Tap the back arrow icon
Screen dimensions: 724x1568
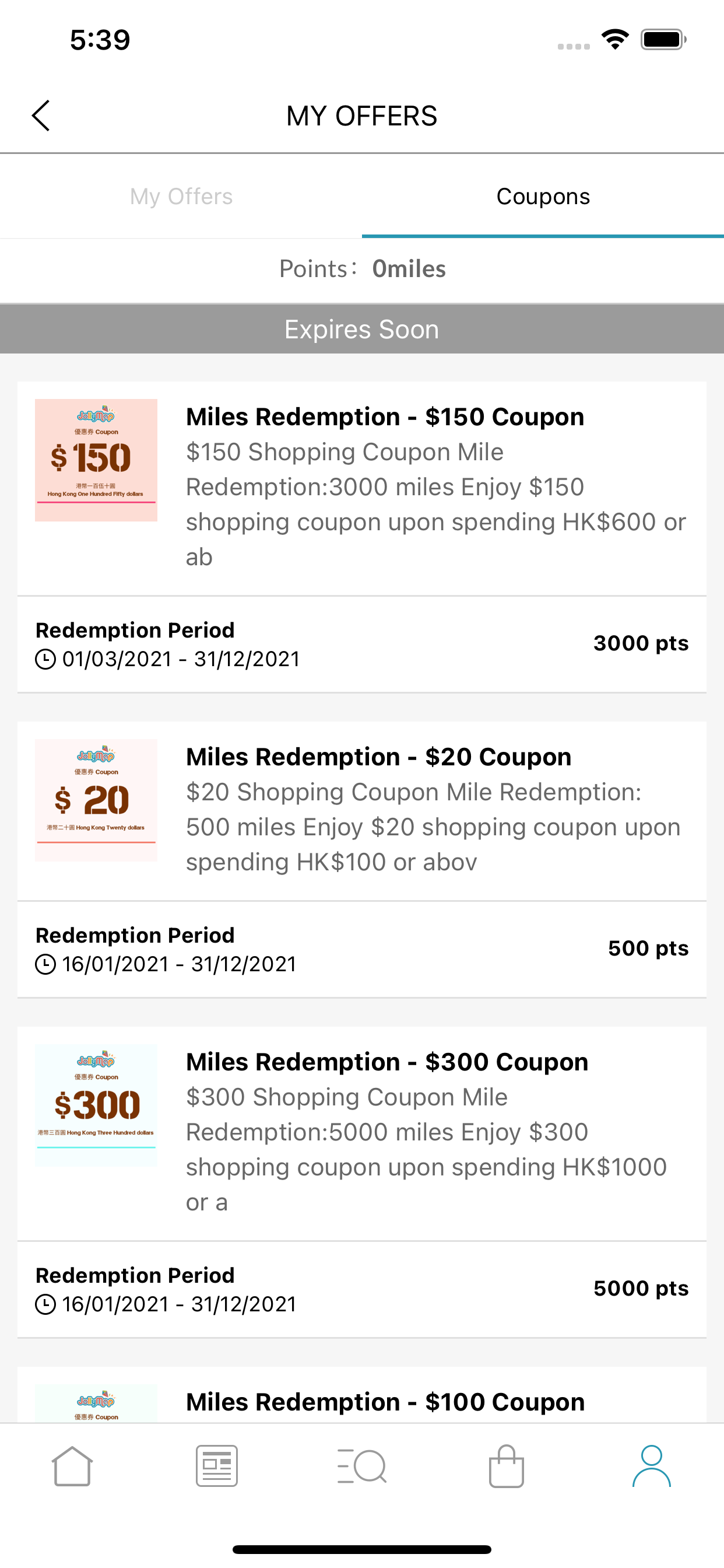click(41, 116)
